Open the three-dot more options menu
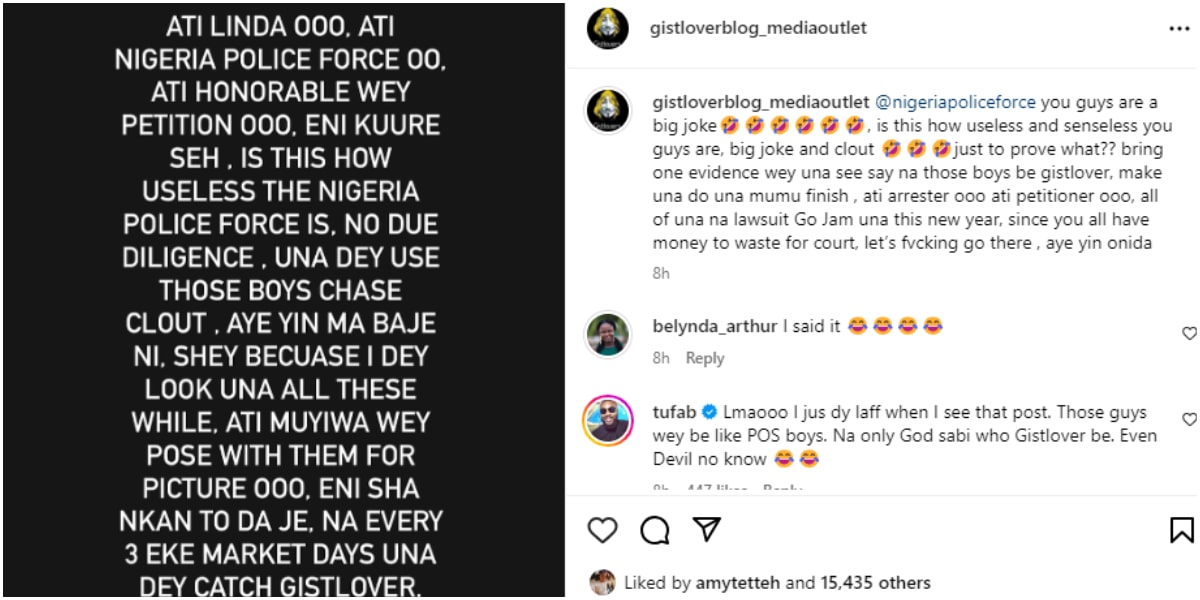This screenshot has height=600, width=1200. point(1179,29)
